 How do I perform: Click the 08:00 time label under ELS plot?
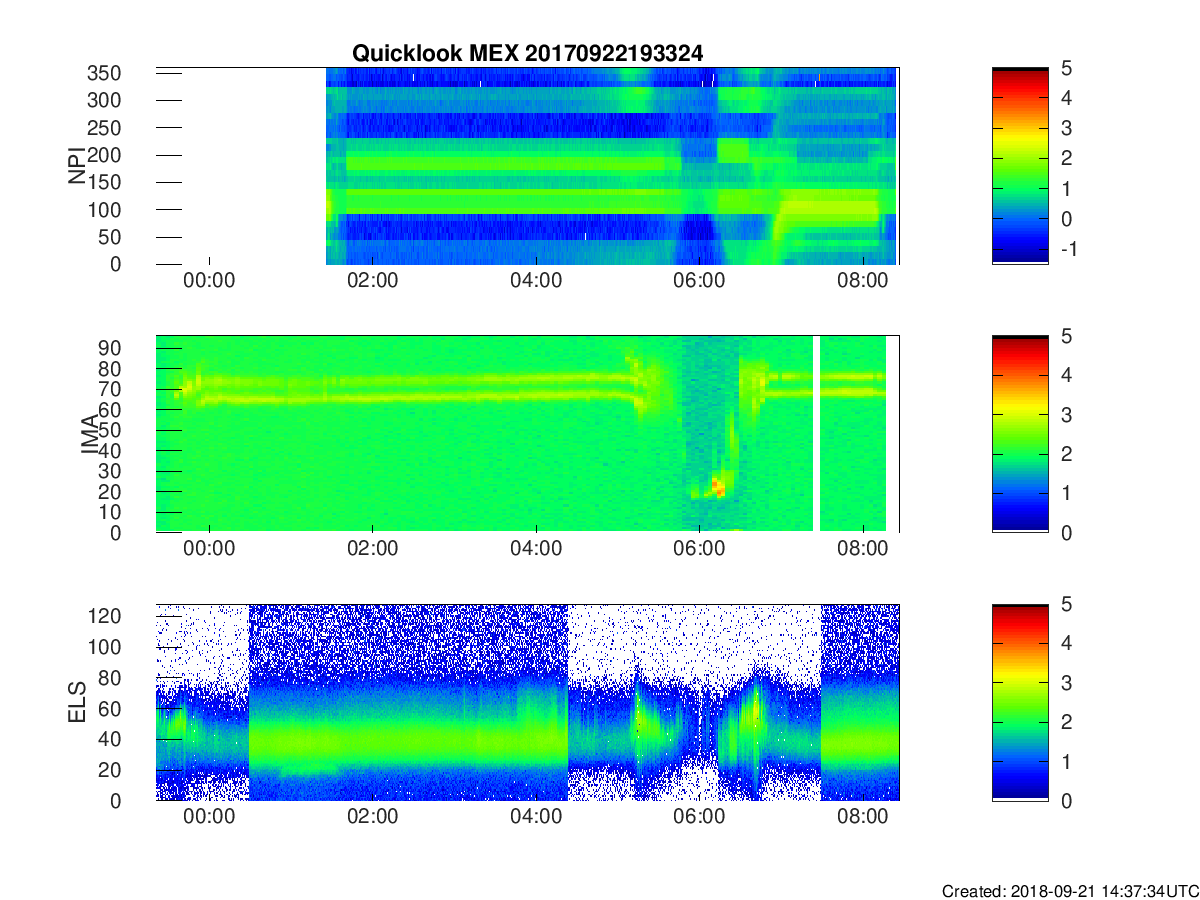pyautogui.click(x=863, y=817)
